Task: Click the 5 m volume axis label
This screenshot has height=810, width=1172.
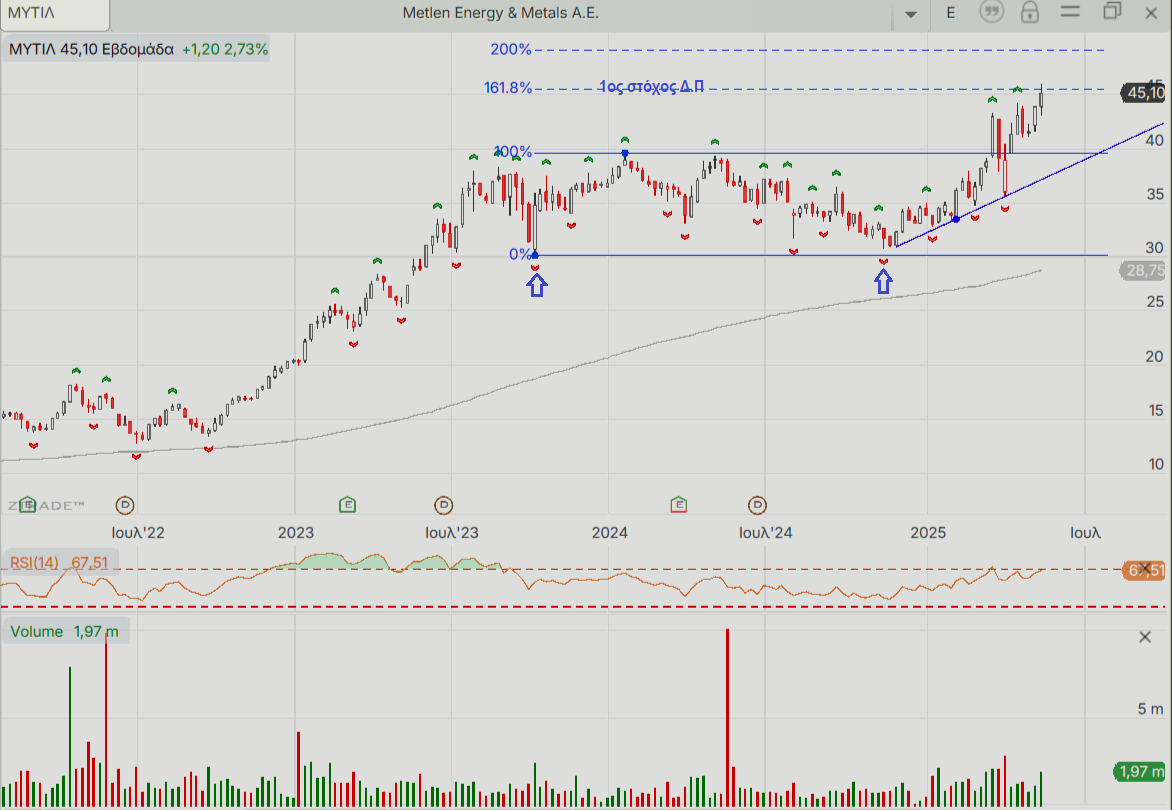Action: click(x=1150, y=708)
